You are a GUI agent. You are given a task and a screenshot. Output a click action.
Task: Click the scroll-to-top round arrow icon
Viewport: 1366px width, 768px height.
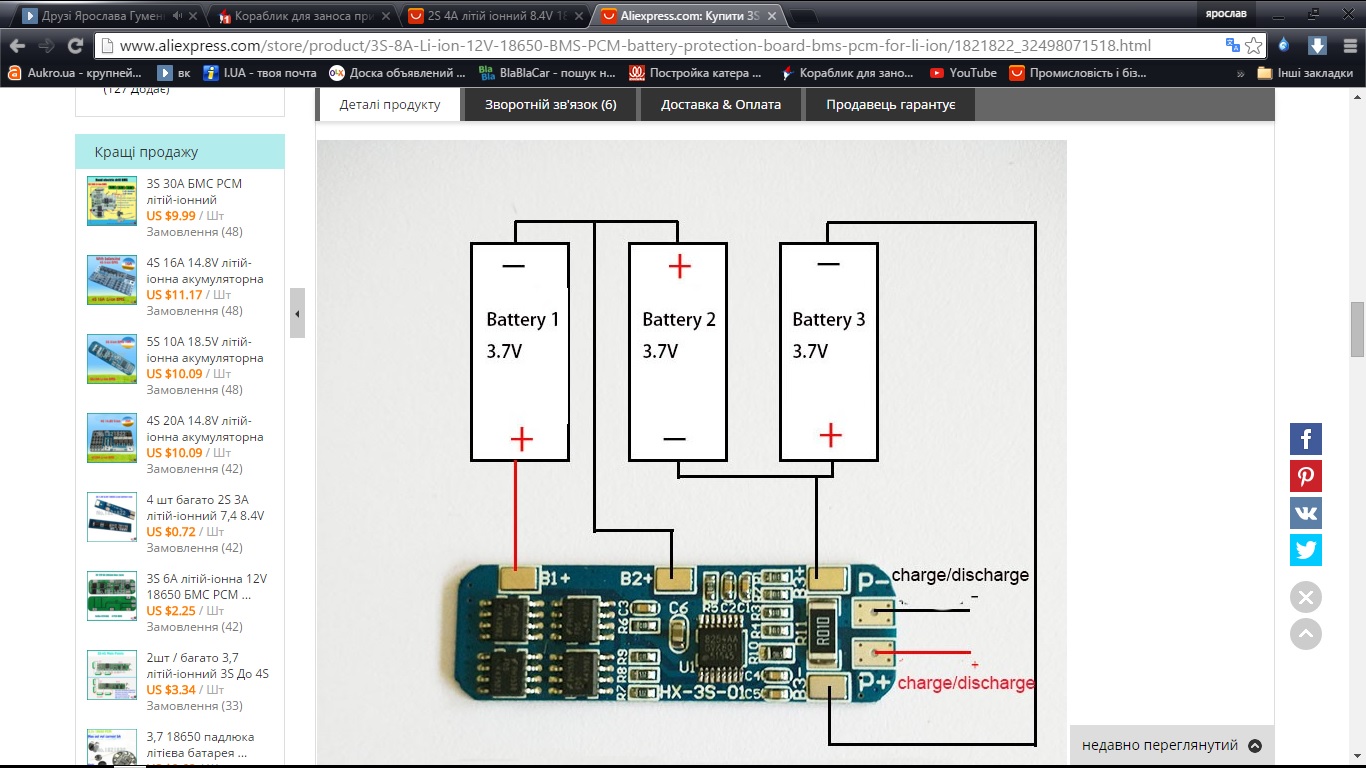1305,634
